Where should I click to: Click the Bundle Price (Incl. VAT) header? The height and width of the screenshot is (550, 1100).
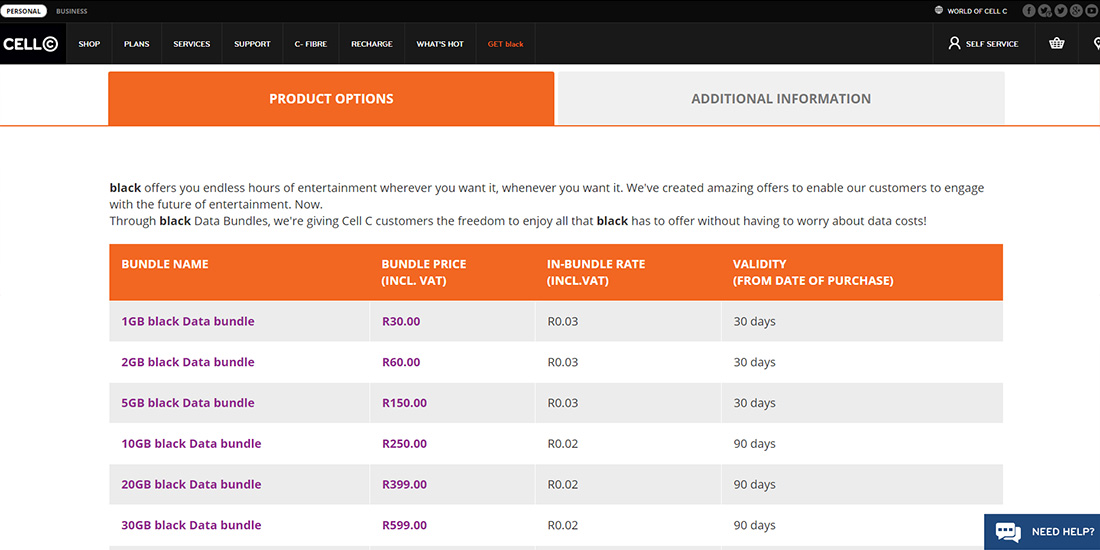pyautogui.click(x=424, y=272)
